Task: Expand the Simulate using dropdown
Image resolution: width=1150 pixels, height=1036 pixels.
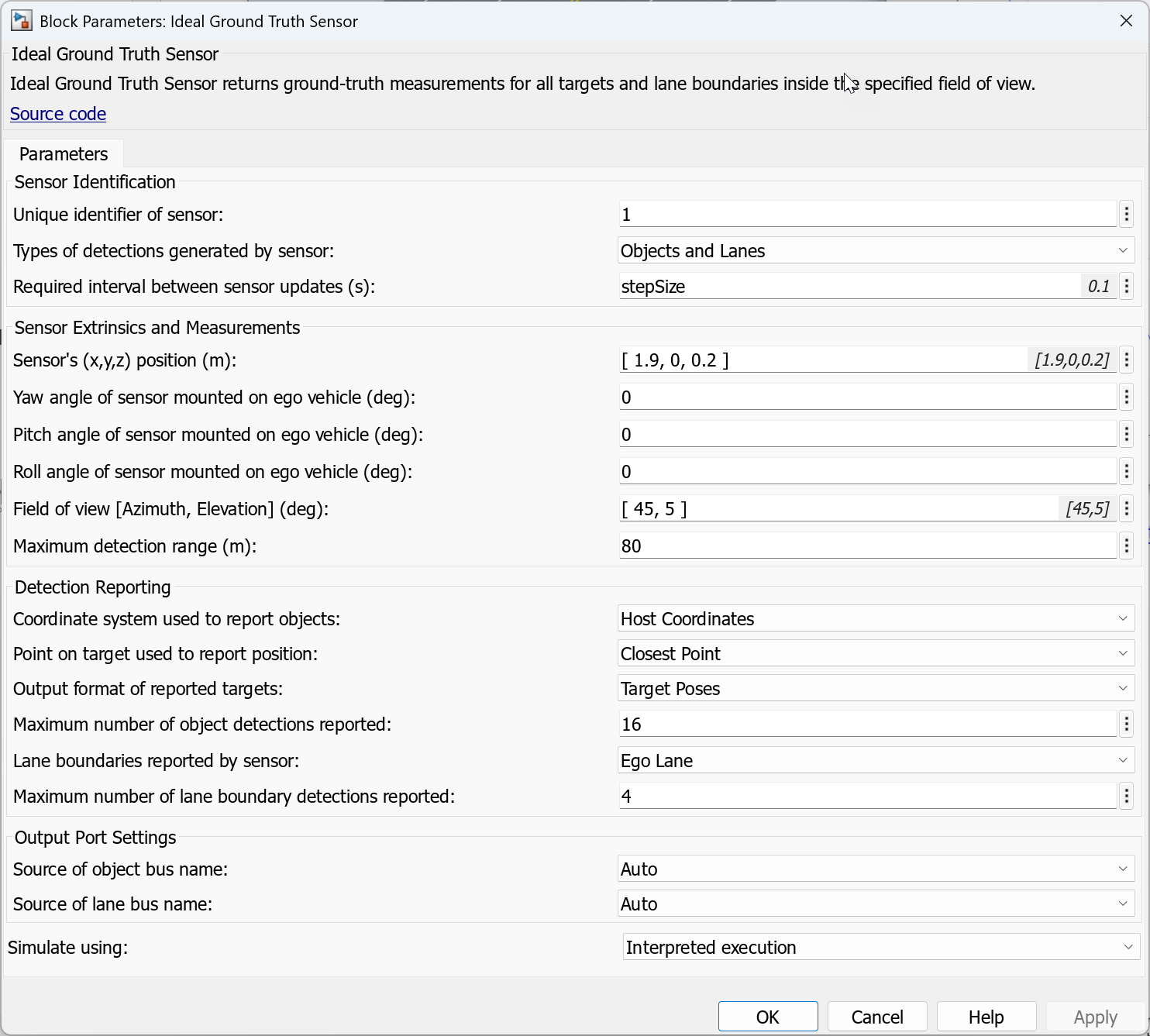Action: [880, 948]
